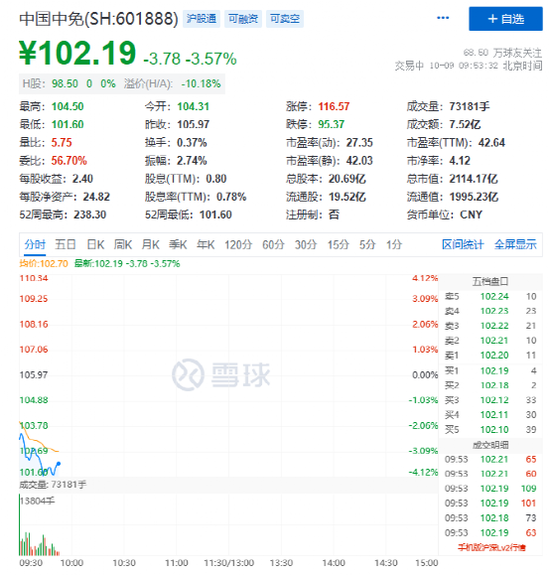Switch to the 日K chart tab
Viewport: 550px width, 576px height.
point(95,244)
